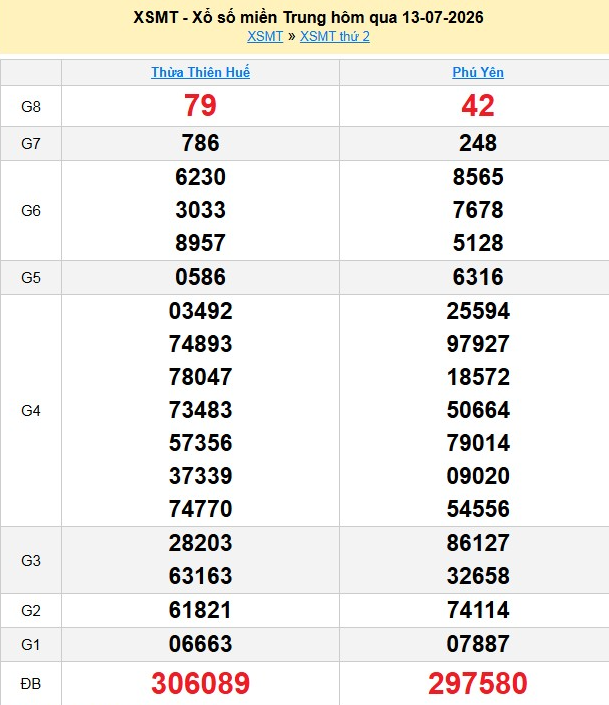Select G4 number 57356
The height and width of the screenshot is (705, 609).
tap(200, 443)
